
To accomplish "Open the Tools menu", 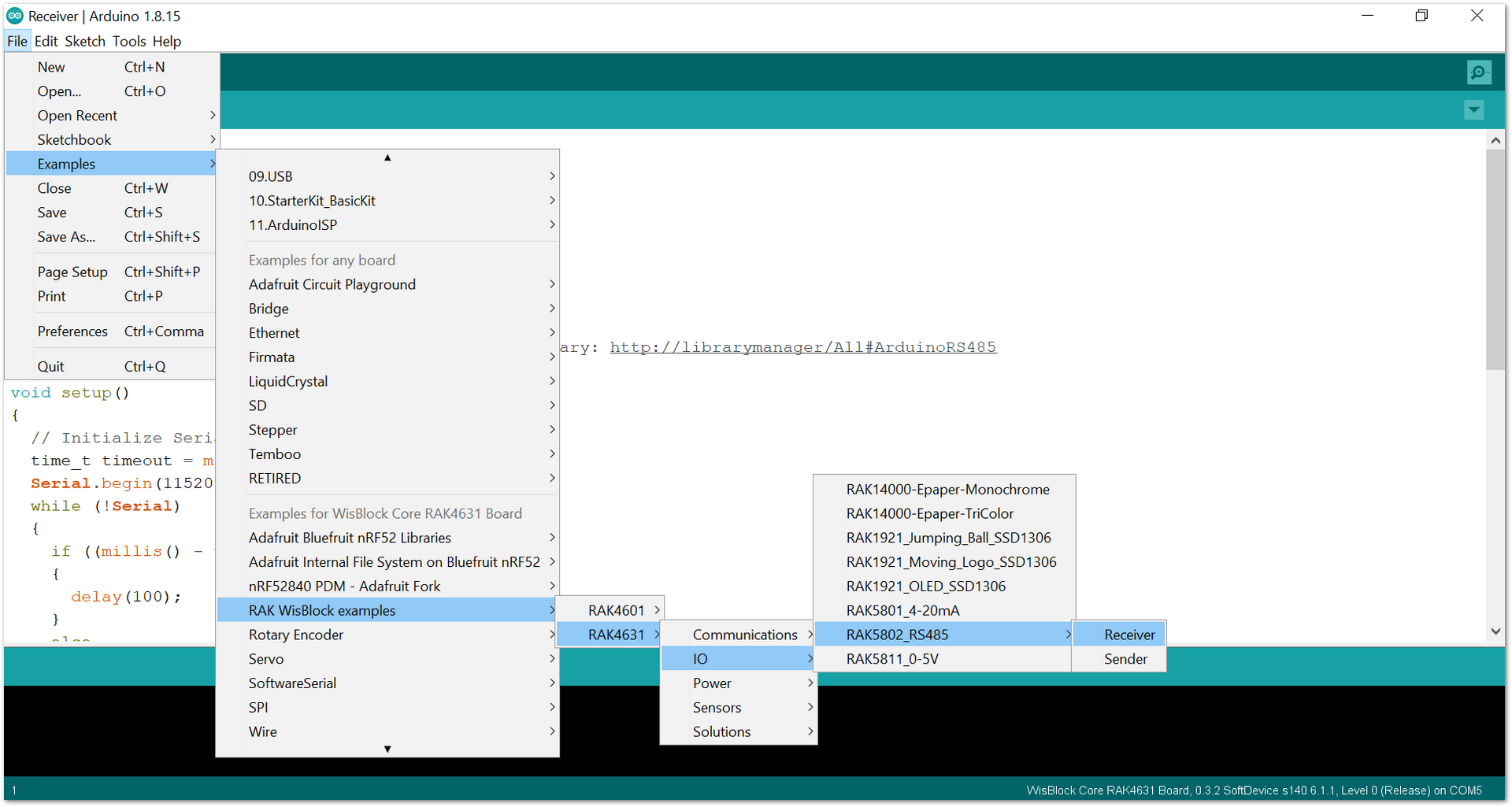I will 129,41.
